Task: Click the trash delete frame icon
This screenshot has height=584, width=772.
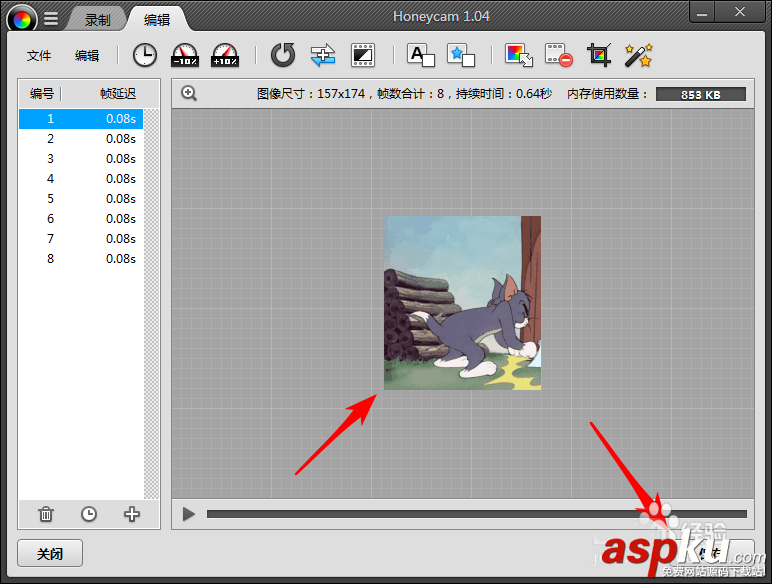Action: tap(46, 514)
